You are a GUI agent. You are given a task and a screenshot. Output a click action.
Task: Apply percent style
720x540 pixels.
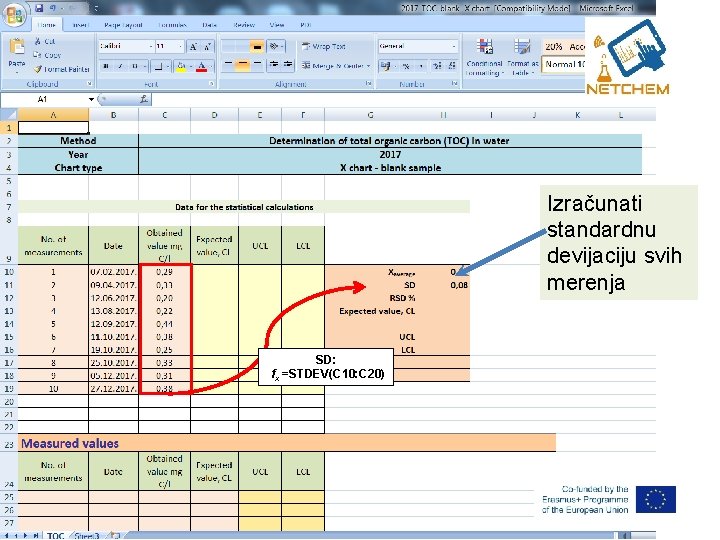(x=406, y=66)
